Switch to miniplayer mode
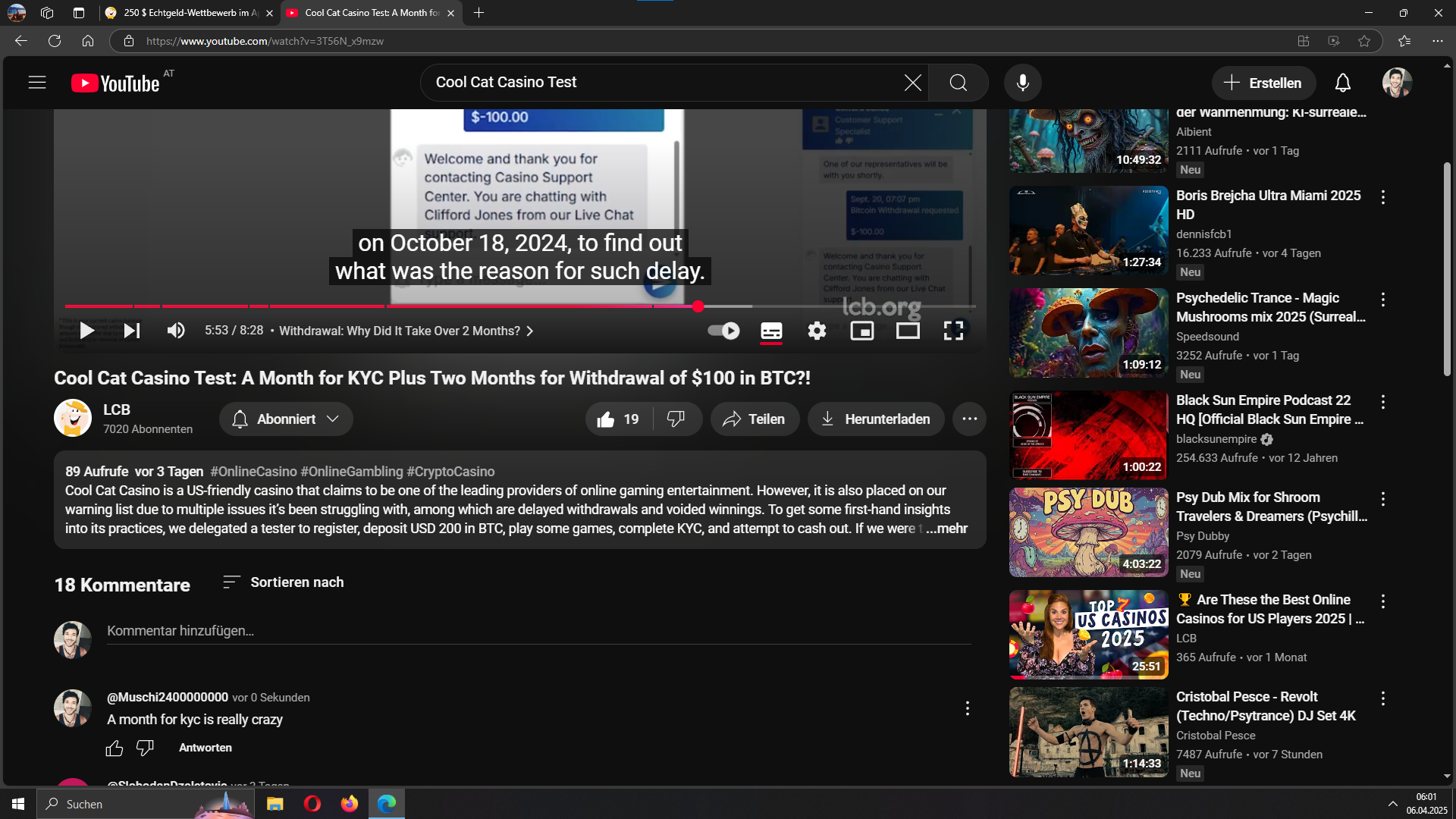 (x=862, y=331)
